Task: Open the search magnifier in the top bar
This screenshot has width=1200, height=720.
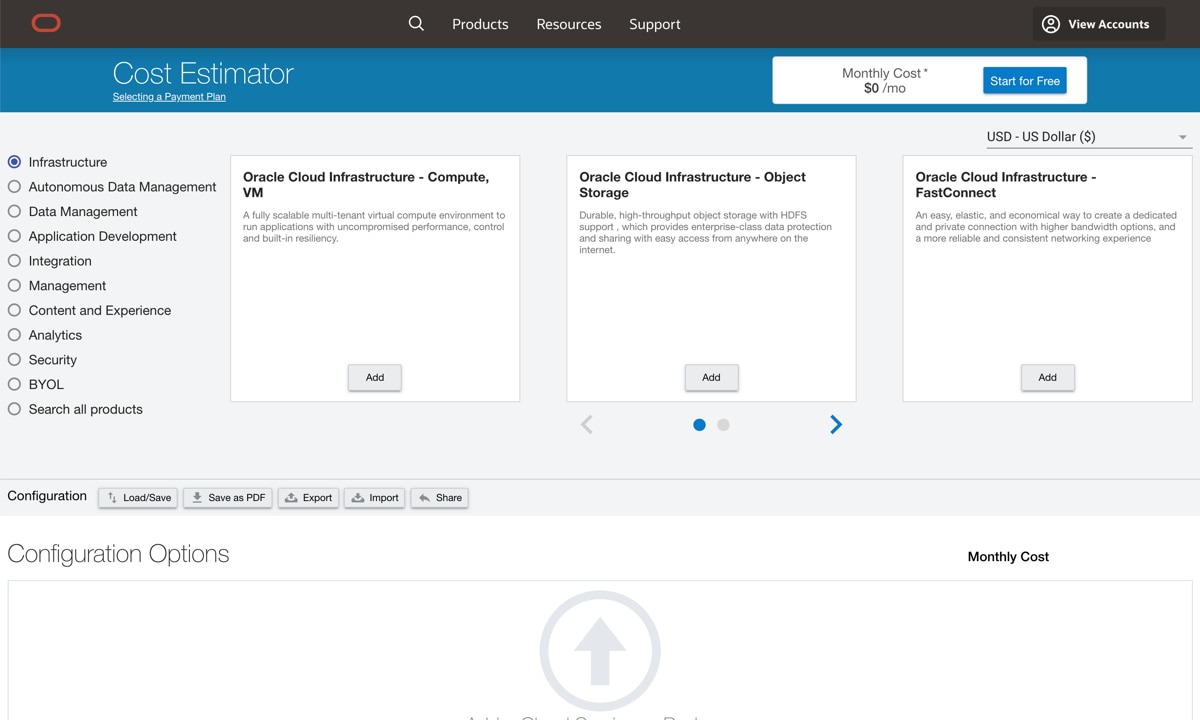Action: pyautogui.click(x=416, y=23)
